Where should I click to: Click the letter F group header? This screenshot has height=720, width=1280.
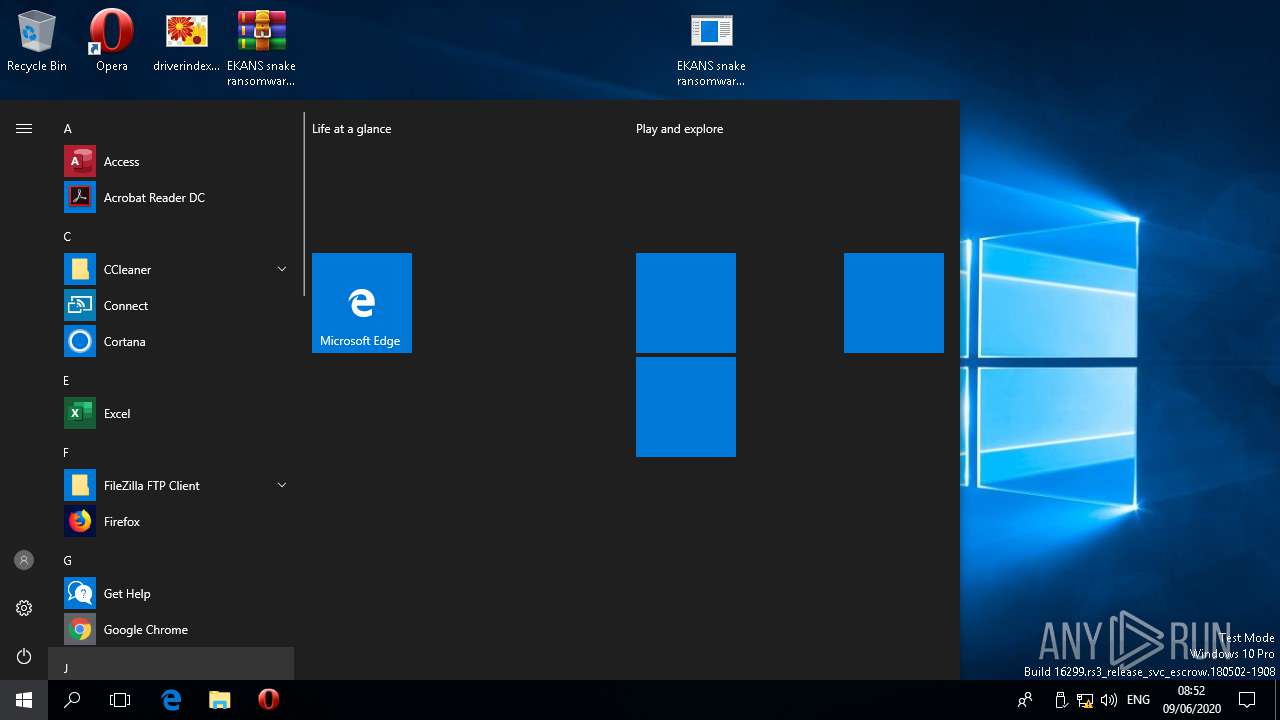(68, 453)
